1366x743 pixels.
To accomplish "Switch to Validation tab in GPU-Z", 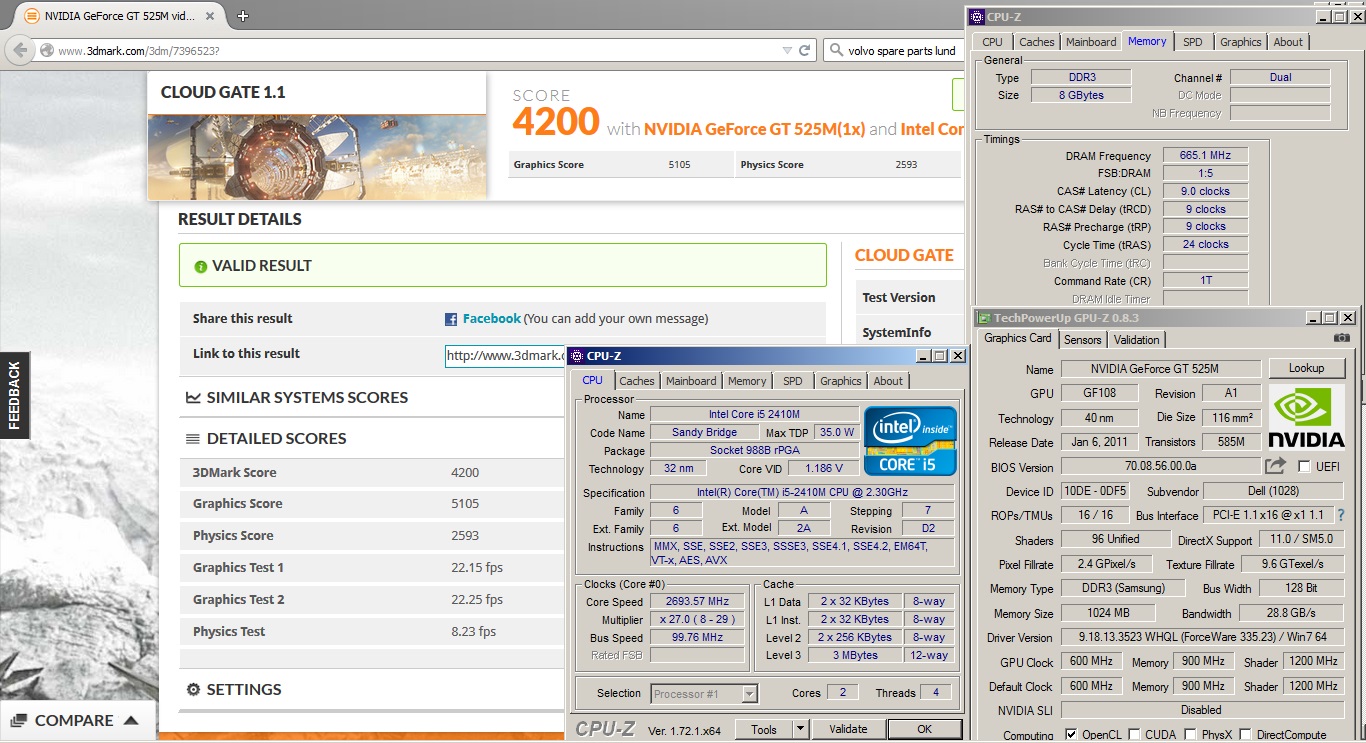I will [1137, 340].
